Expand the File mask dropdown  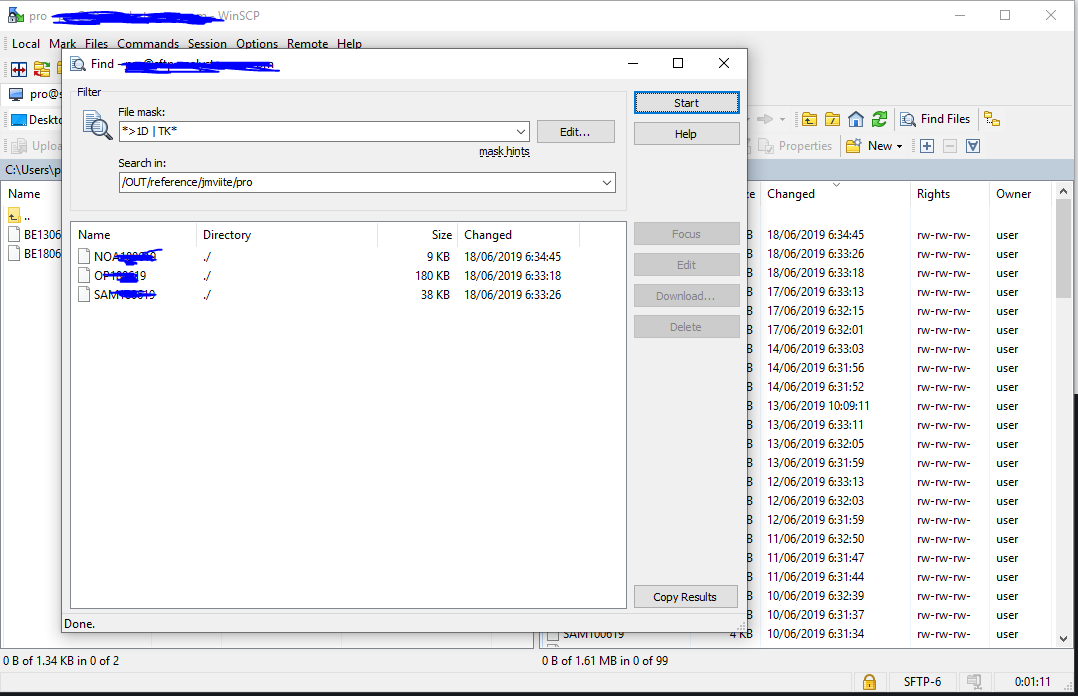521,131
